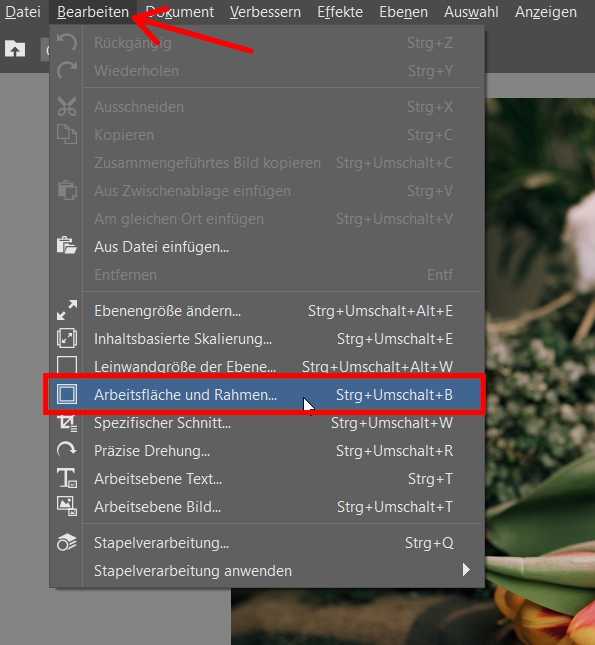Click the clipboard icon for Aus Zwischenablage einfügen
The height and width of the screenshot is (645, 595).
click(67, 190)
